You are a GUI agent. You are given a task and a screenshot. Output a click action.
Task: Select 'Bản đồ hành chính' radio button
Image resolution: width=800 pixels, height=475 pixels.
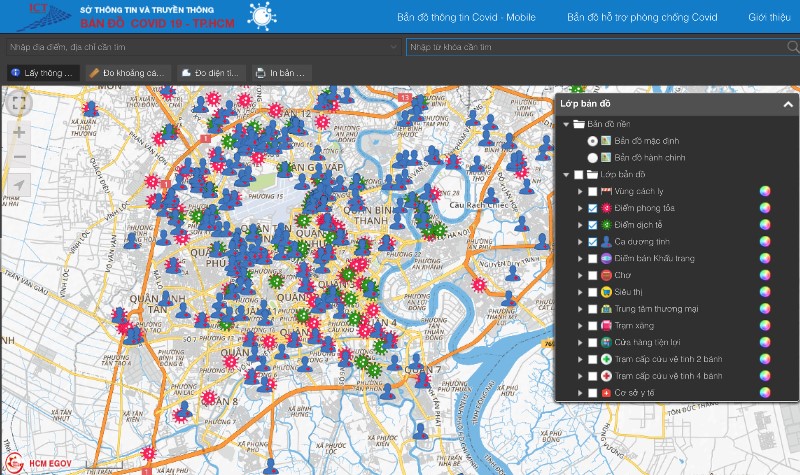coord(592,158)
